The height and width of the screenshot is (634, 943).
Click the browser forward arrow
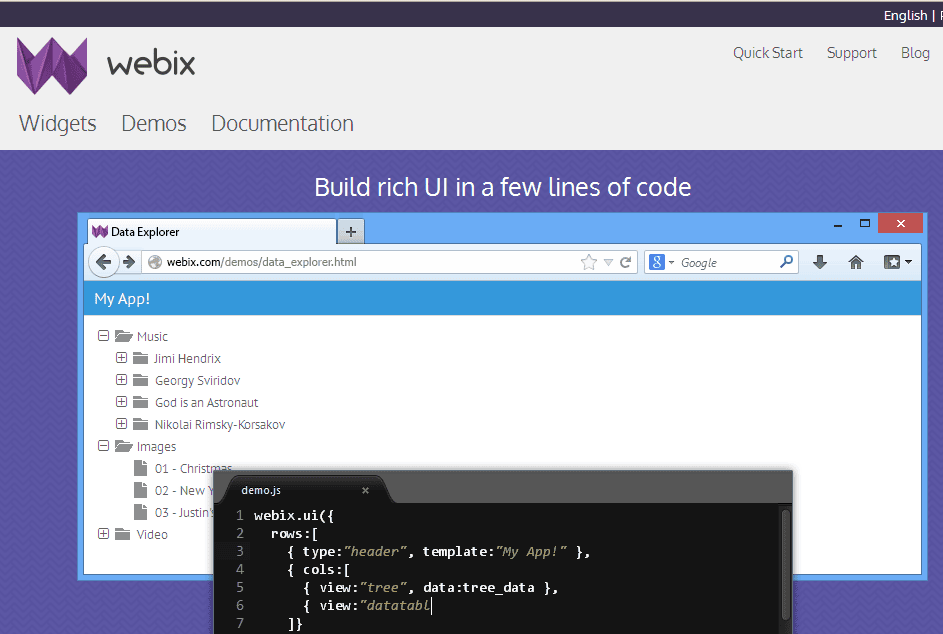click(x=129, y=262)
